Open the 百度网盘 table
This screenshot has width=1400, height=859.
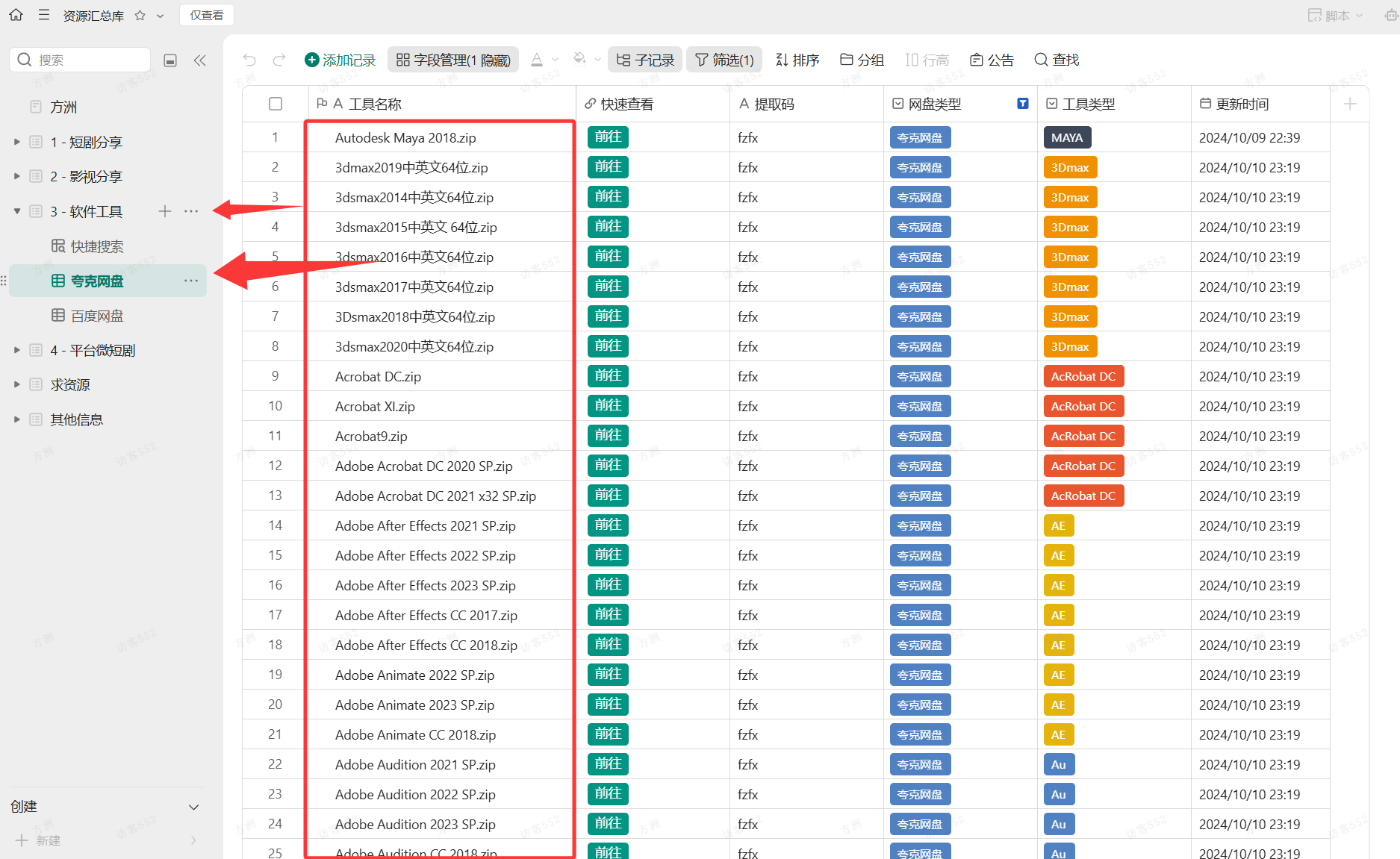[97, 316]
